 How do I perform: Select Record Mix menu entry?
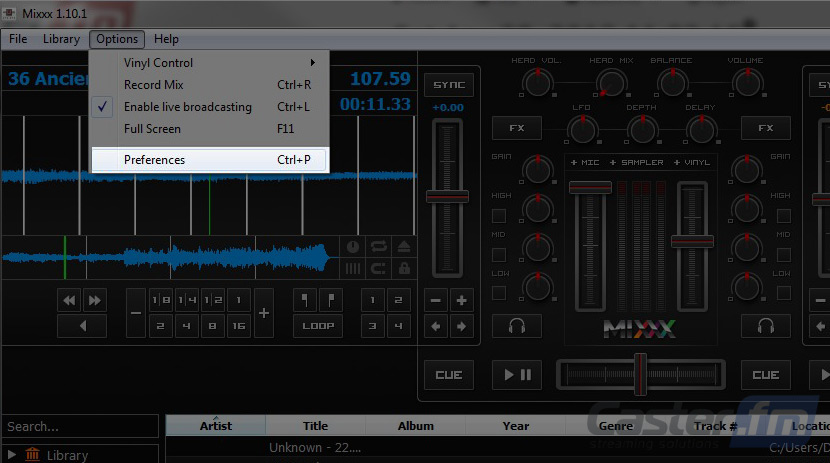coord(210,85)
